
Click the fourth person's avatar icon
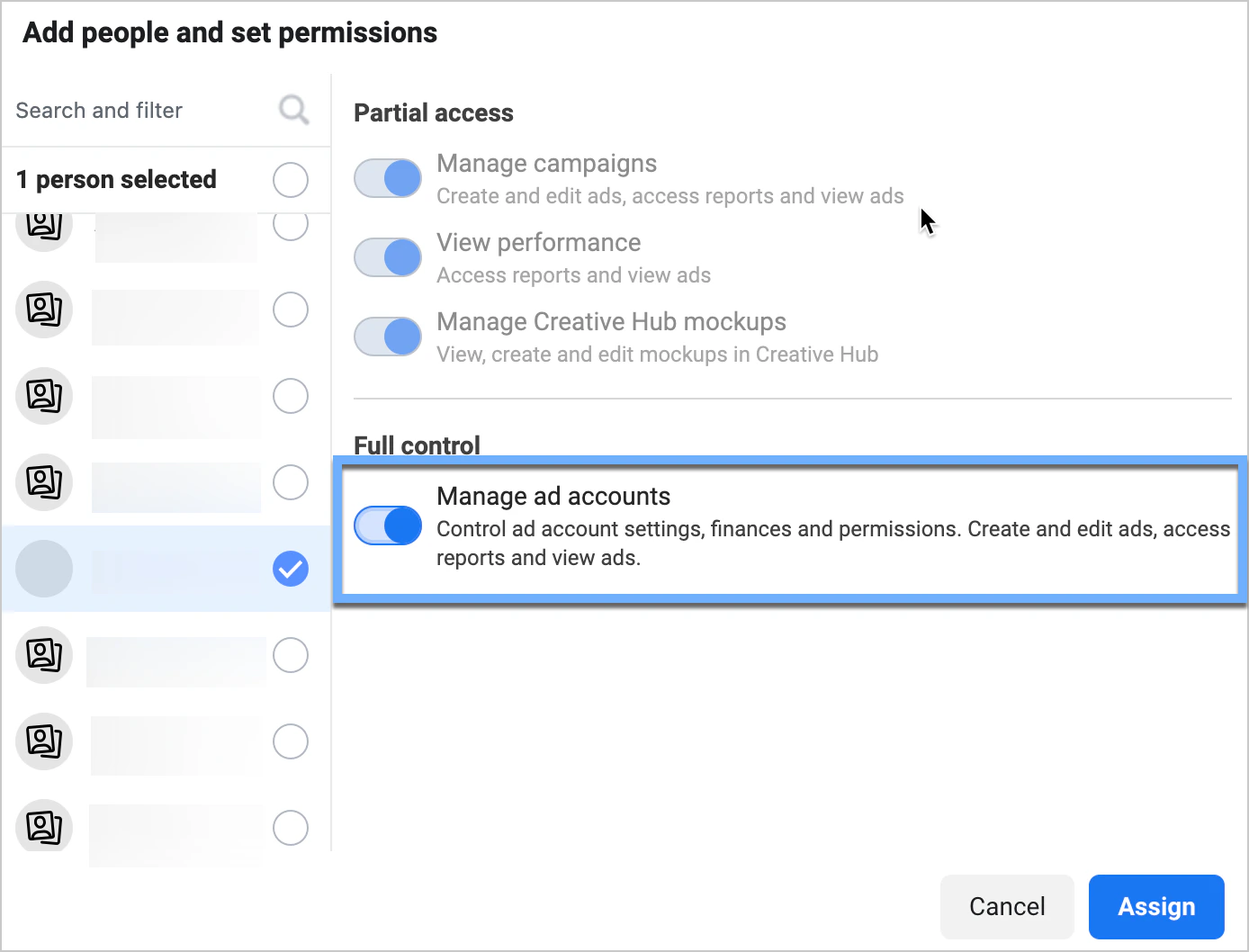44,482
